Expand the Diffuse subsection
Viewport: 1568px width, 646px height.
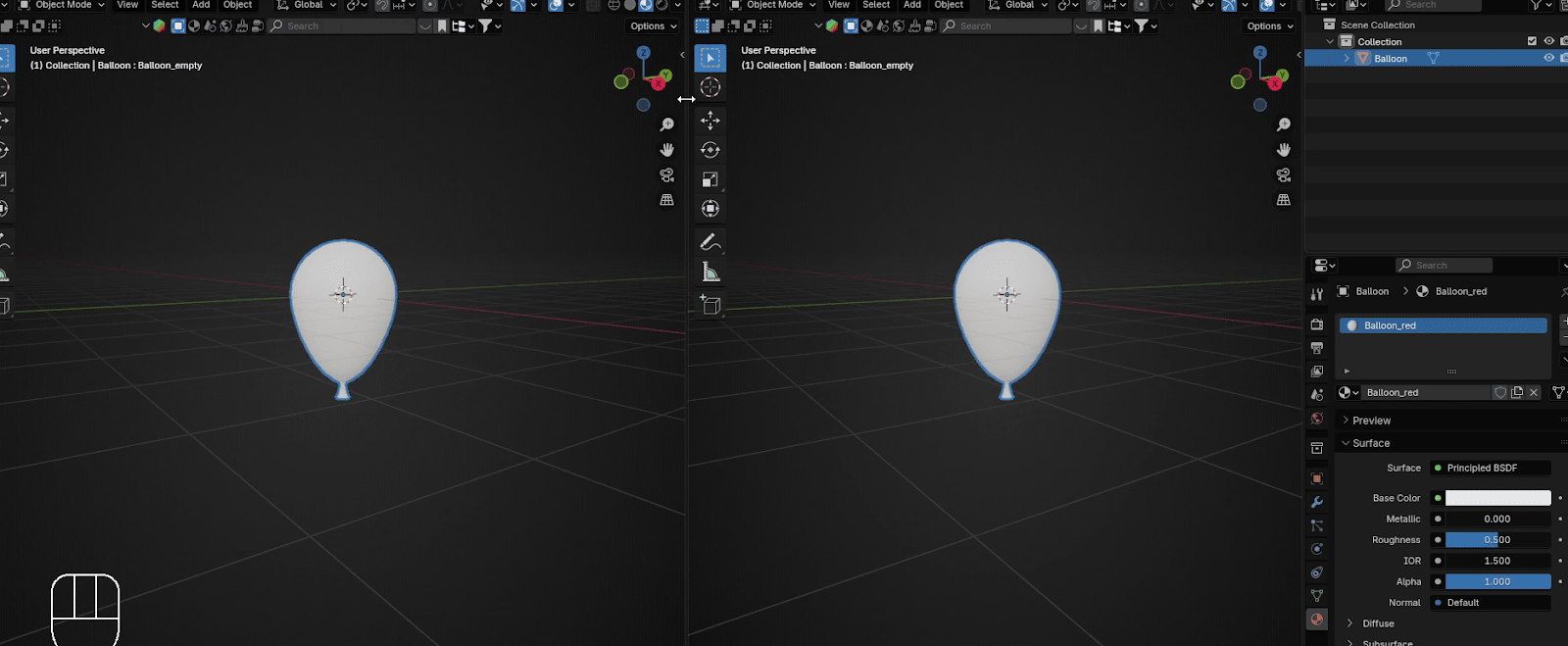(x=1377, y=623)
